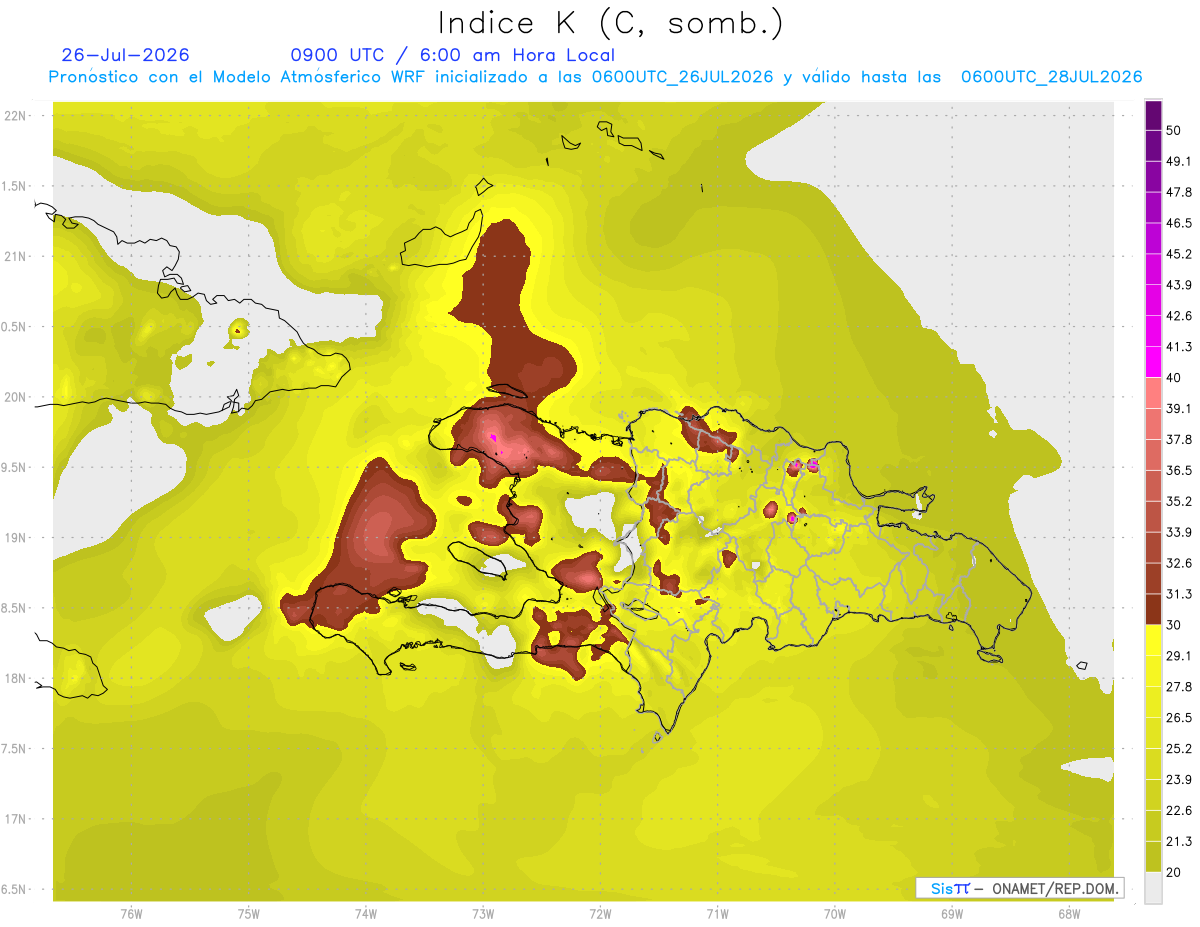Select the "30" color scale value

pyautogui.click(x=1175, y=625)
